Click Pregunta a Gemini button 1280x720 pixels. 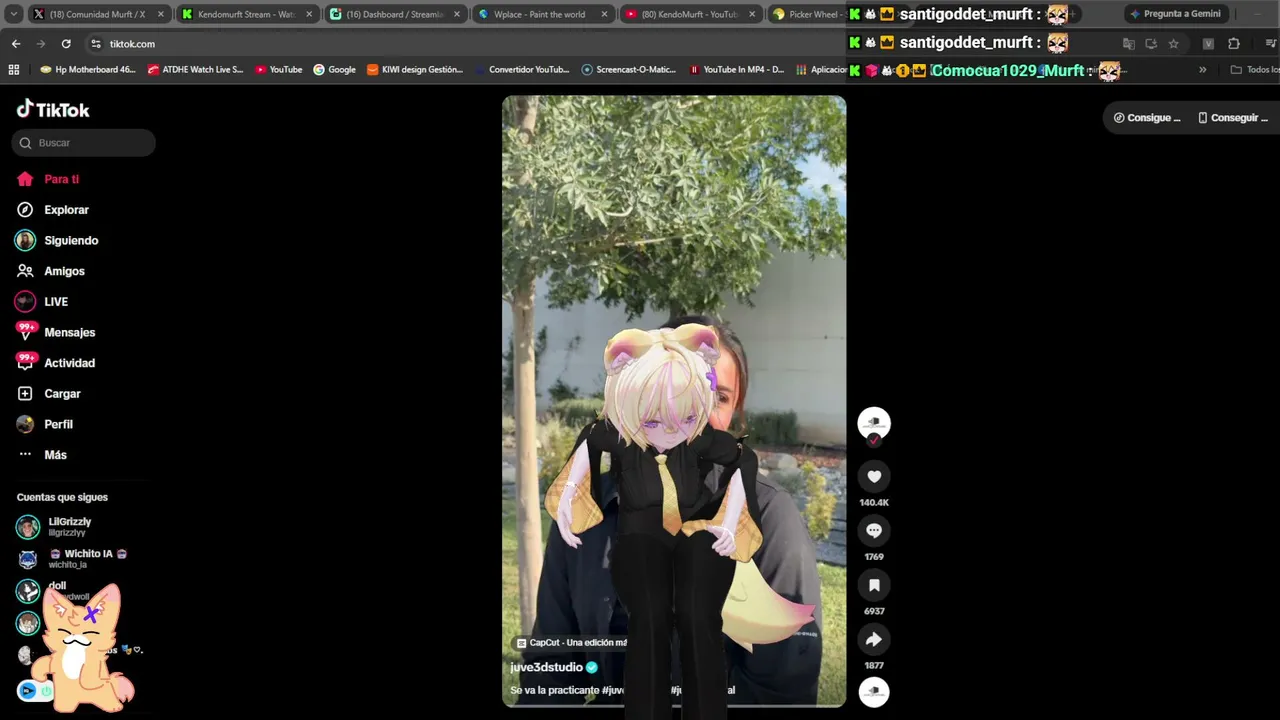(1175, 14)
